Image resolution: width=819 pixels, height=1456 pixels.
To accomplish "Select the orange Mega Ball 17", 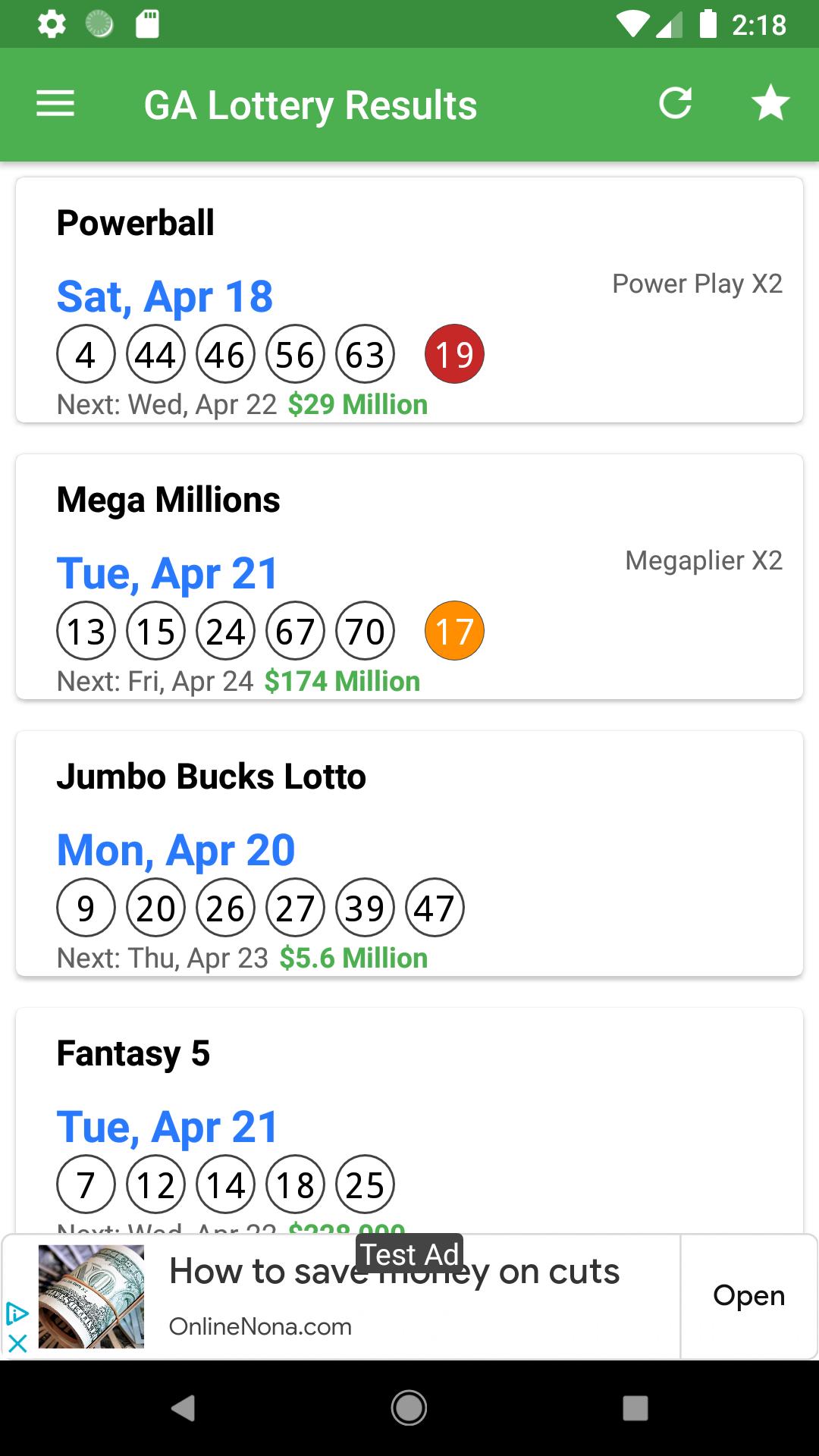I will click(454, 631).
